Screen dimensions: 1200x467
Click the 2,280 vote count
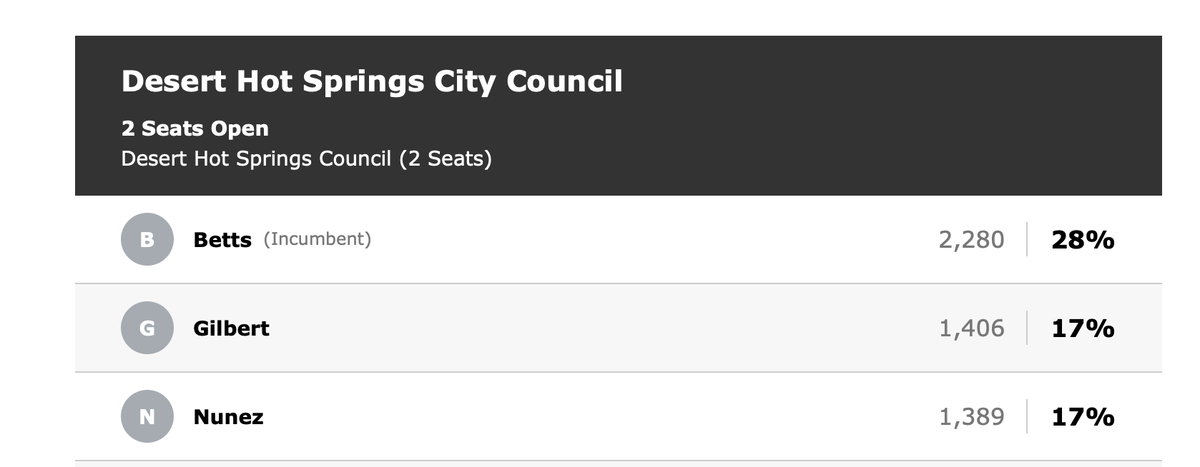coord(971,240)
